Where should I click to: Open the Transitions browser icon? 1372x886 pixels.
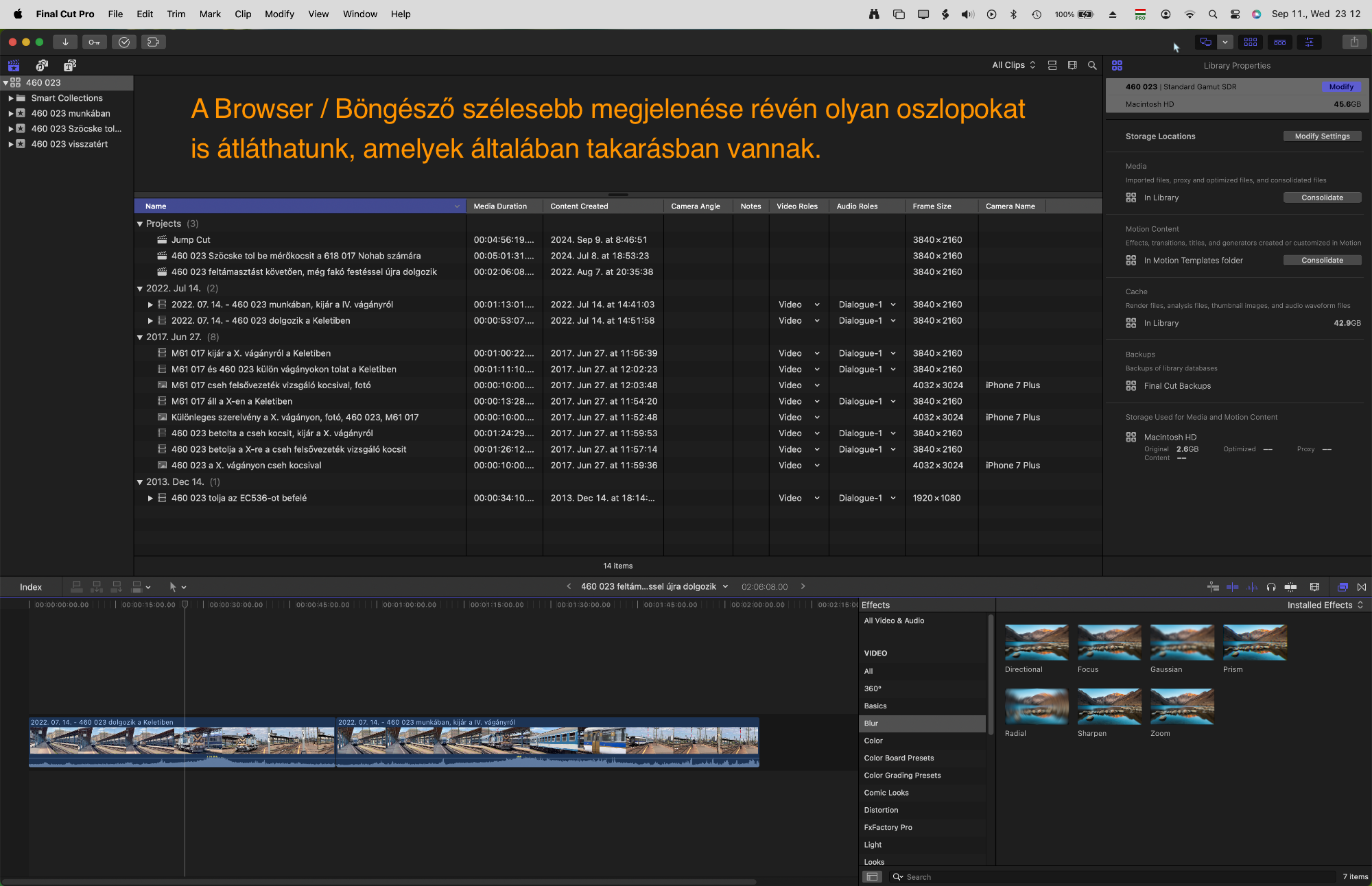1362,586
